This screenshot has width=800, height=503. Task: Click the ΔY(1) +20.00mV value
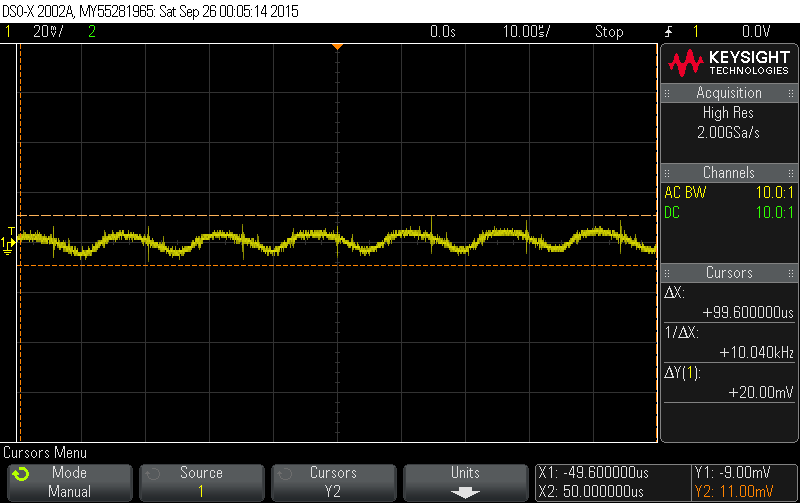click(761, 392)
